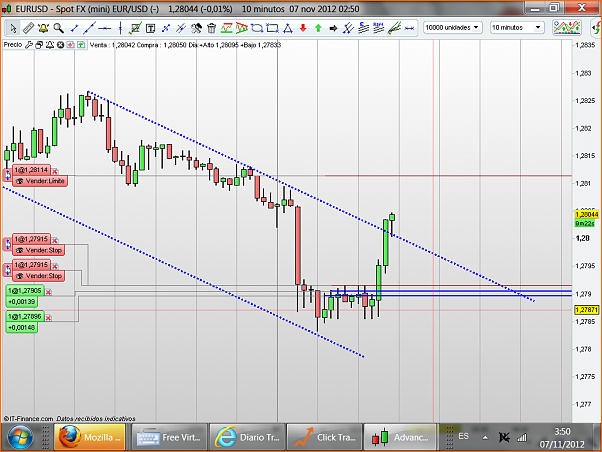The height and width of the screenshot is (452, 602).
Task: Select the rectangle drawing tool
Action: [272, 28]
